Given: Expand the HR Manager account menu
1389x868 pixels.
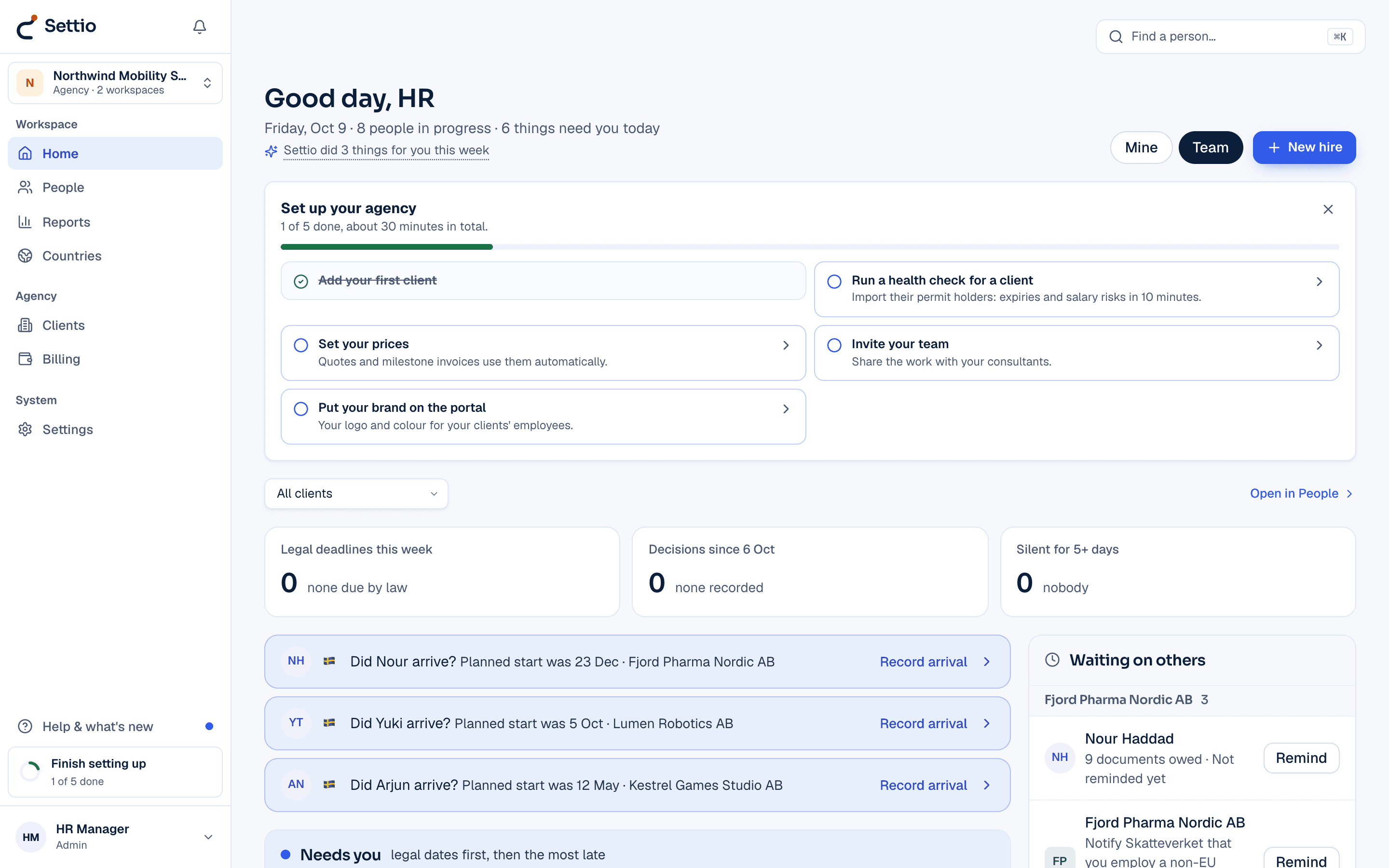Looking at the screenshot, I should [x=115, y=837].
